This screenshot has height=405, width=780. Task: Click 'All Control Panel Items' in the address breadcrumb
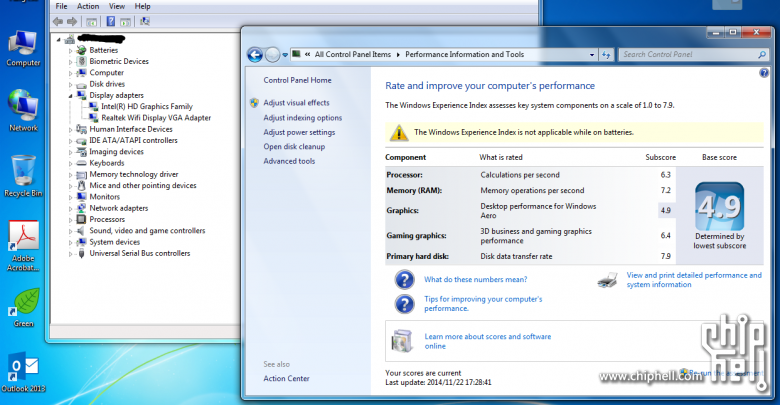(353, 55)
